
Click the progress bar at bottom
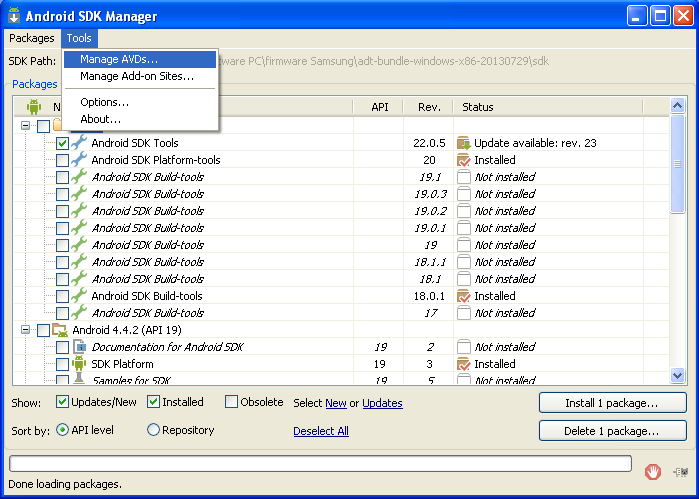pyautogui.click(x=320, y=464)
